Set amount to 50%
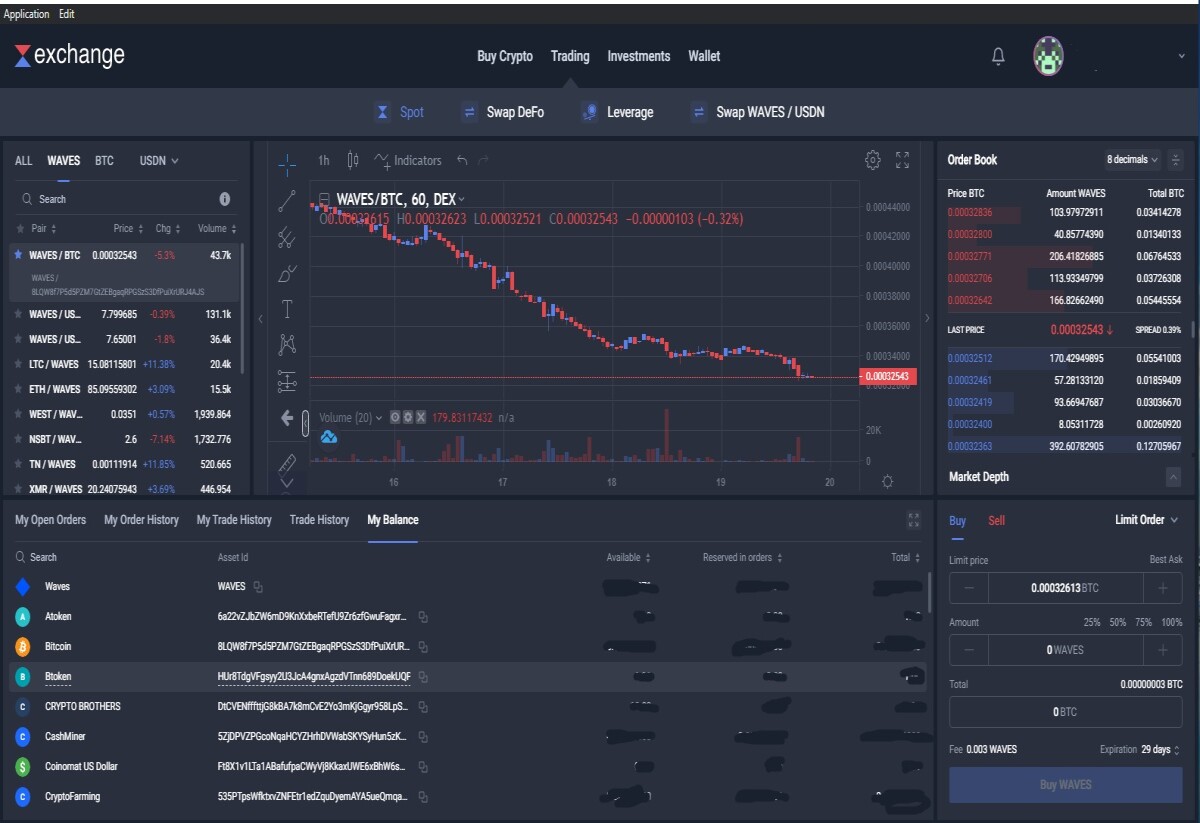Viewport: 1200px width, 823px height. (1118, 622)
